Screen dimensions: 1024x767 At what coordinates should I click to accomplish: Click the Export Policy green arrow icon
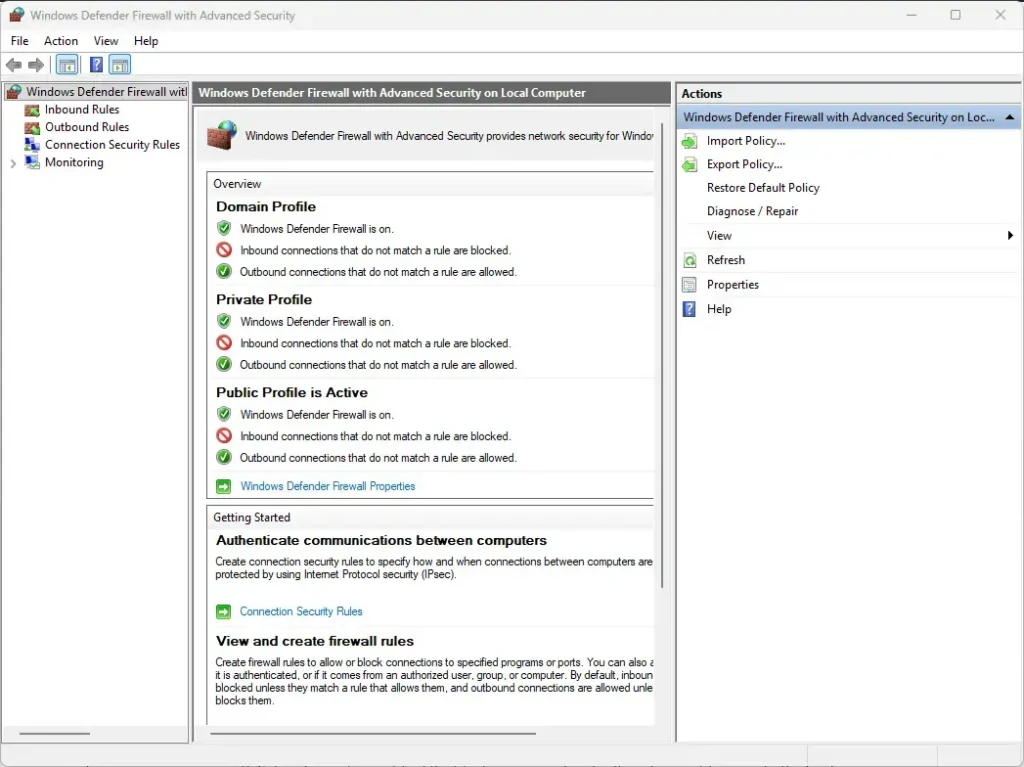[690, 165]
